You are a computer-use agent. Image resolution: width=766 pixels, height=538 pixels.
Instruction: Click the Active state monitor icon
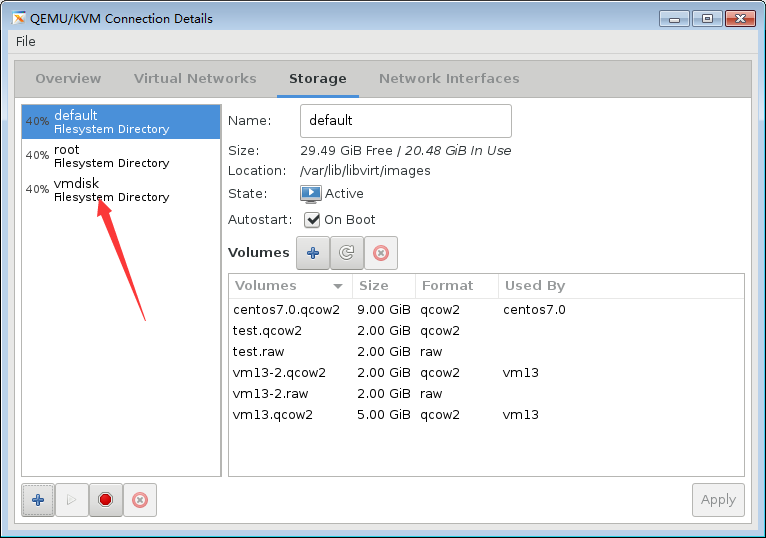(311, 194)
